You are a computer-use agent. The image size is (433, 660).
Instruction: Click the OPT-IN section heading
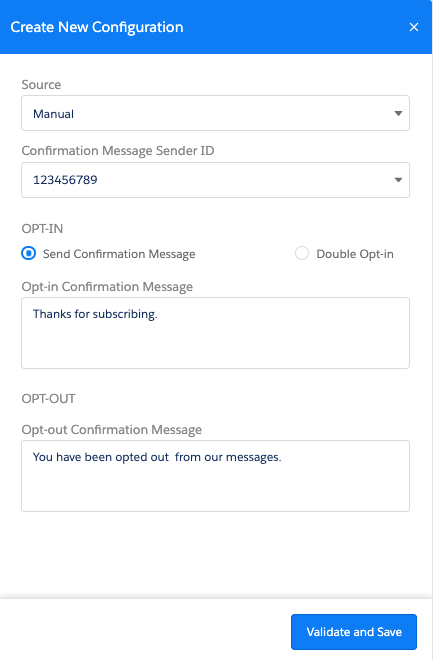point(42,229)
